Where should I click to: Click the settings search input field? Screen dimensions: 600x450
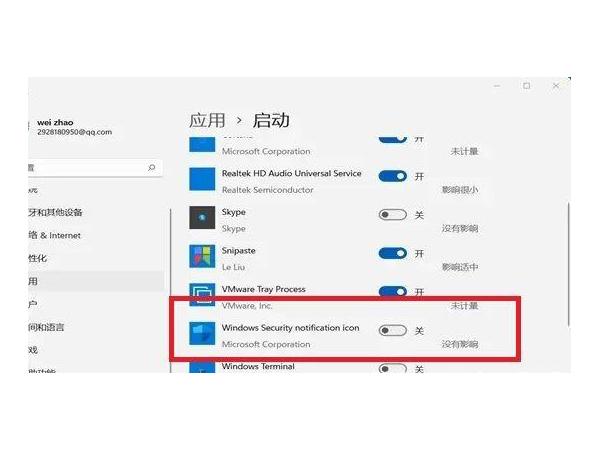coord(95,168)
